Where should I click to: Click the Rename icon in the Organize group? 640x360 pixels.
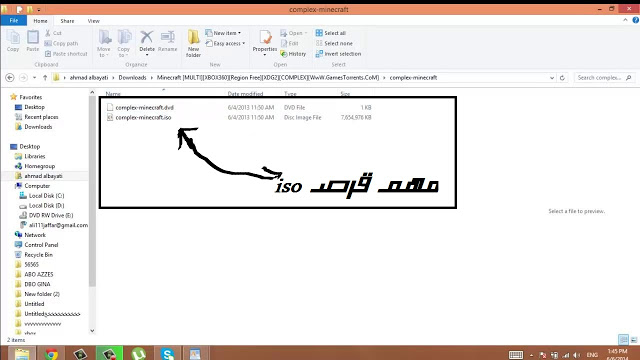coord(167,41)
